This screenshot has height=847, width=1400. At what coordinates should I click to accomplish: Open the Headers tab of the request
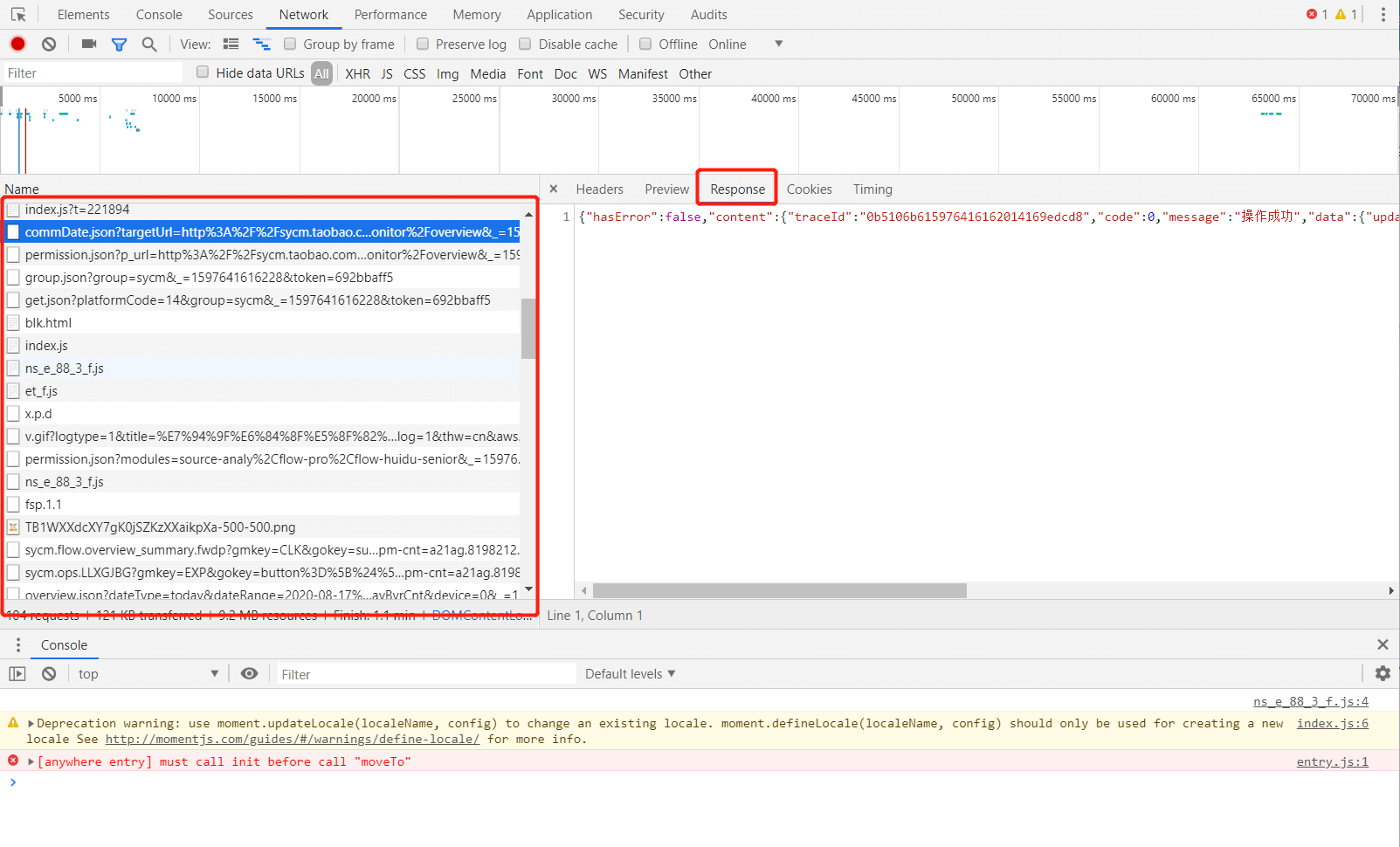click(x=600, y=189)
